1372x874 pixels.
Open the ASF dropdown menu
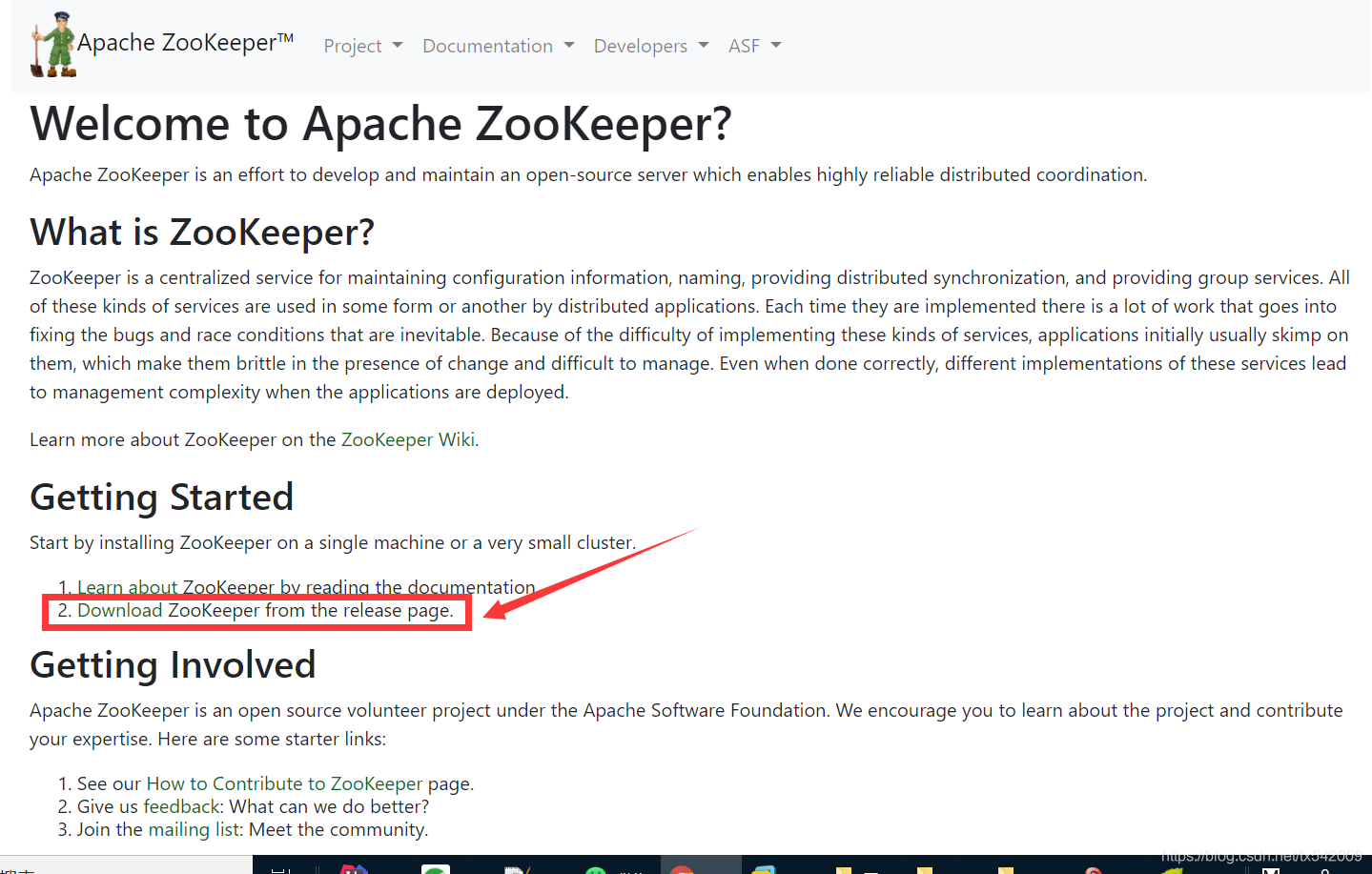coord(755,46)
